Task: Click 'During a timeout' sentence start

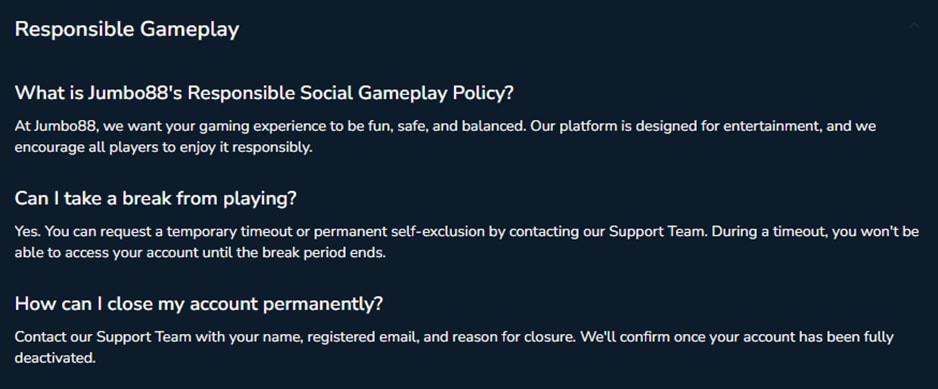Action: click(x=769, y=232)
